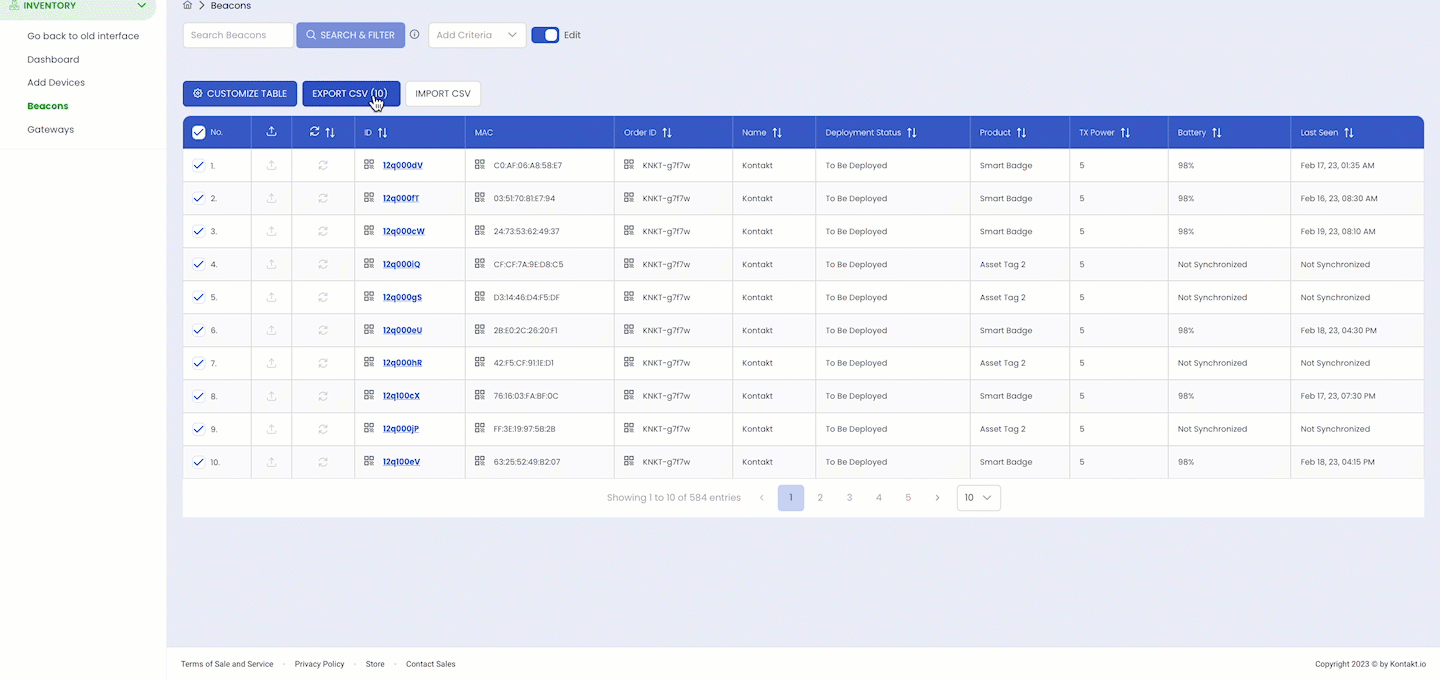This screenshot has height=680, width=1440.
Task: Click QR code icon beside ID 12q000dV
Action: pos(369,164)
